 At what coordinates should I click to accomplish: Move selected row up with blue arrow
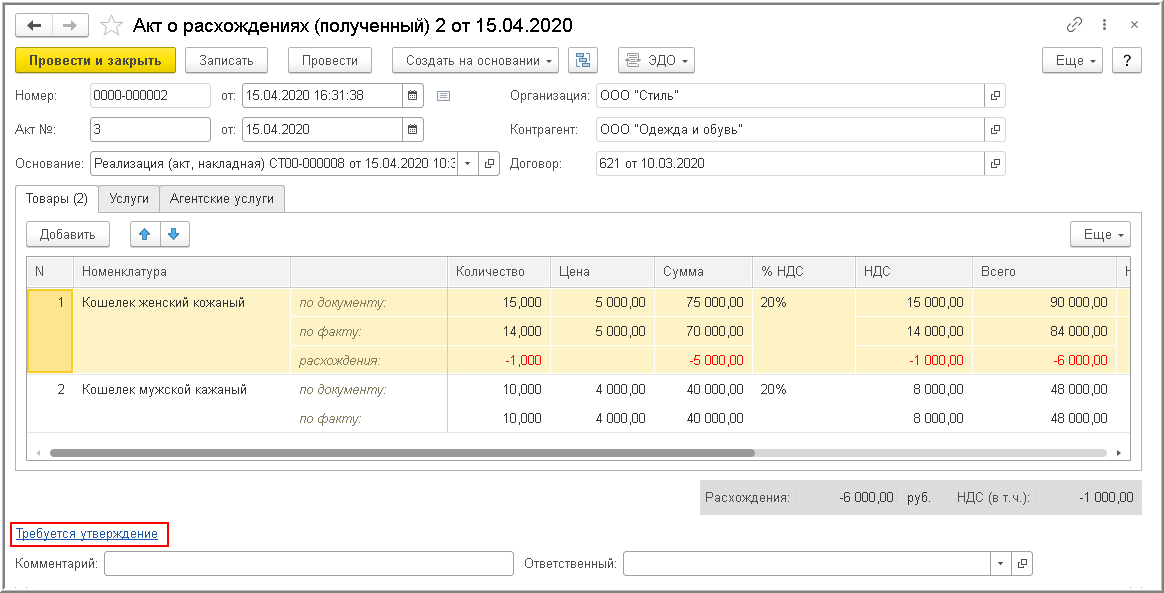[145, 235]
